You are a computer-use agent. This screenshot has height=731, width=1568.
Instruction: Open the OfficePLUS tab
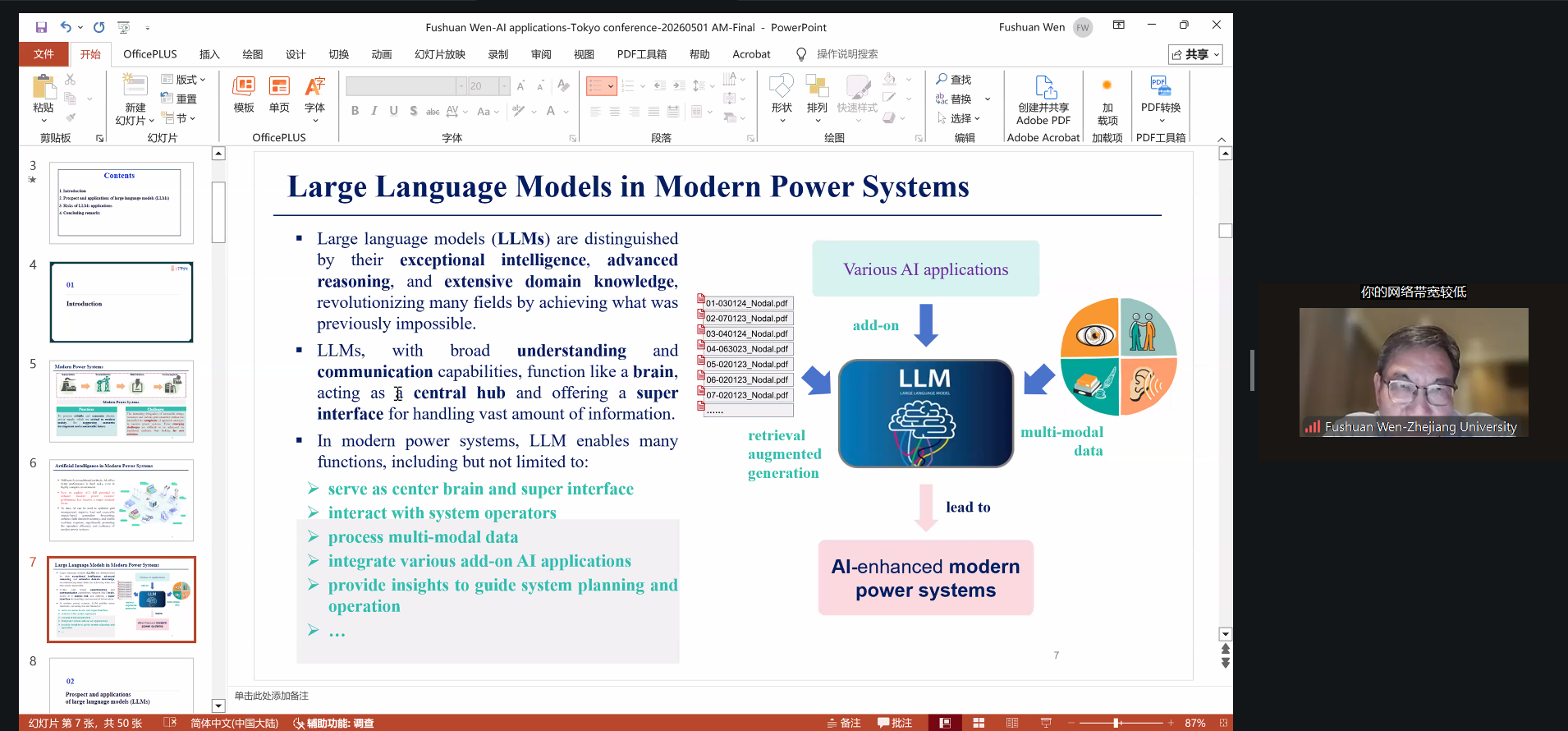click(150, 54)
